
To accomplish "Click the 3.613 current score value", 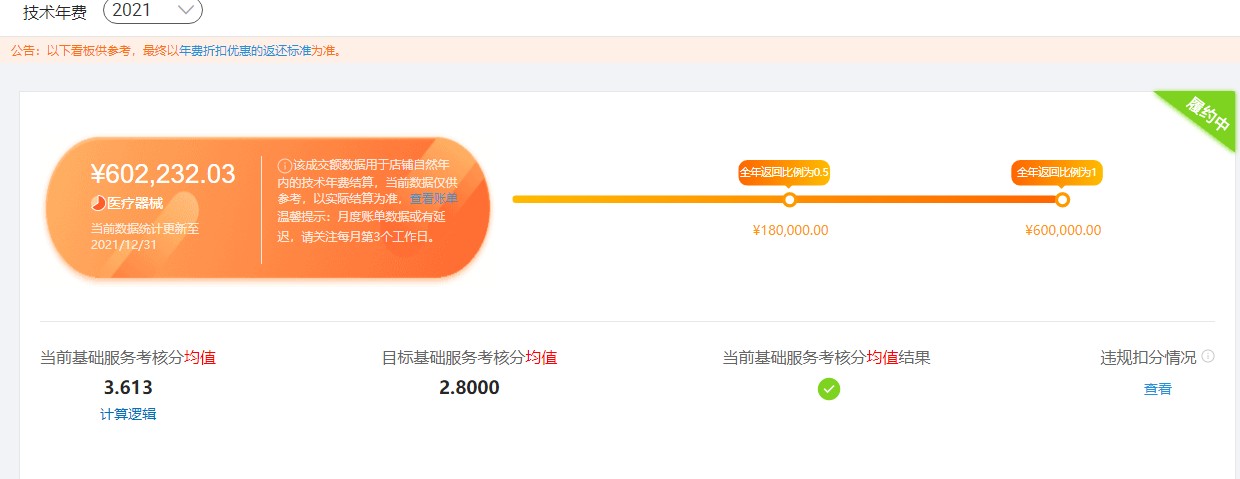I will pyautogui.click(x=128, y=388).
